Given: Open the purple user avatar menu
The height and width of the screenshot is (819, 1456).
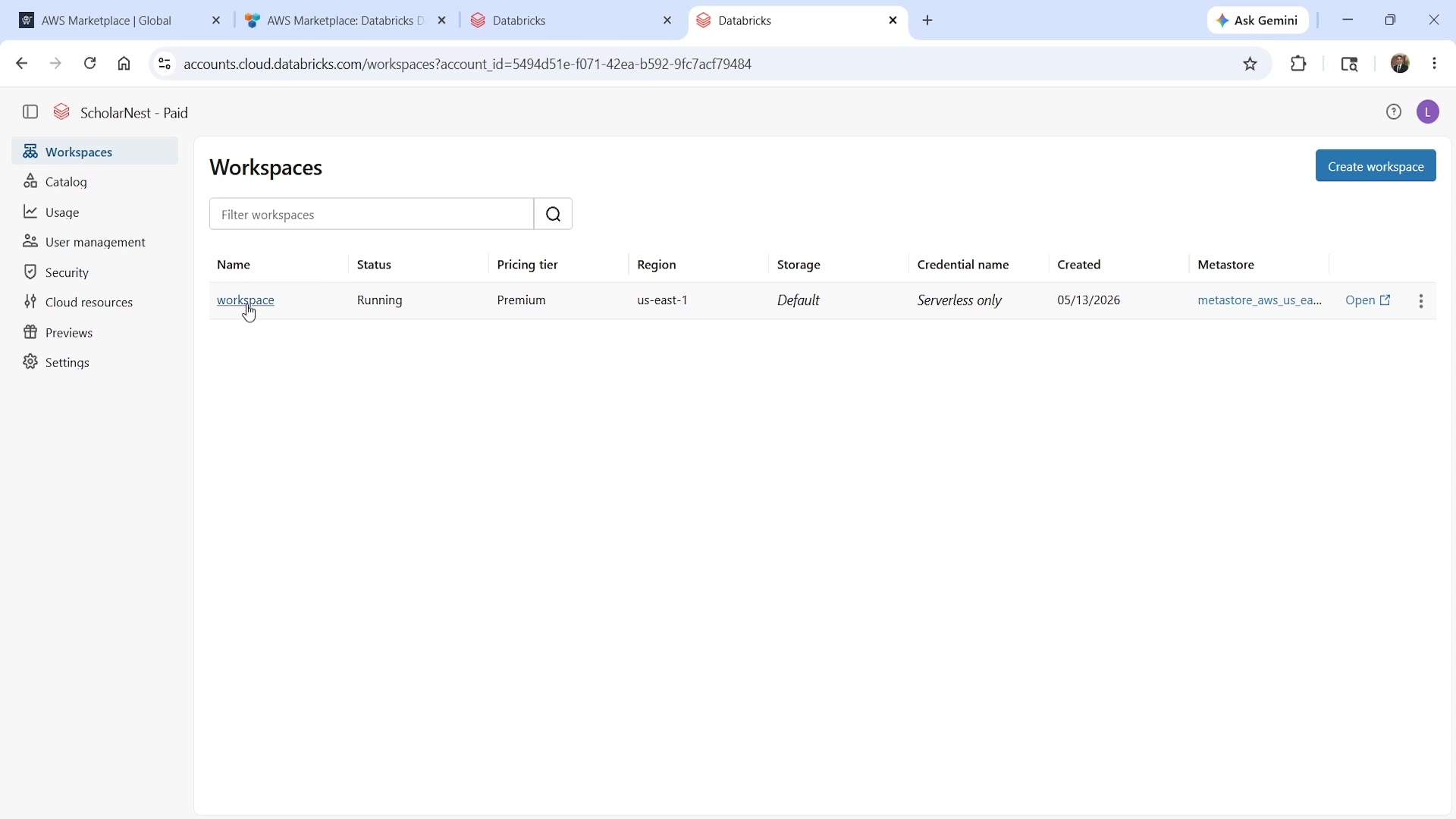Looking at the screenshot, I should point(1429,112).
